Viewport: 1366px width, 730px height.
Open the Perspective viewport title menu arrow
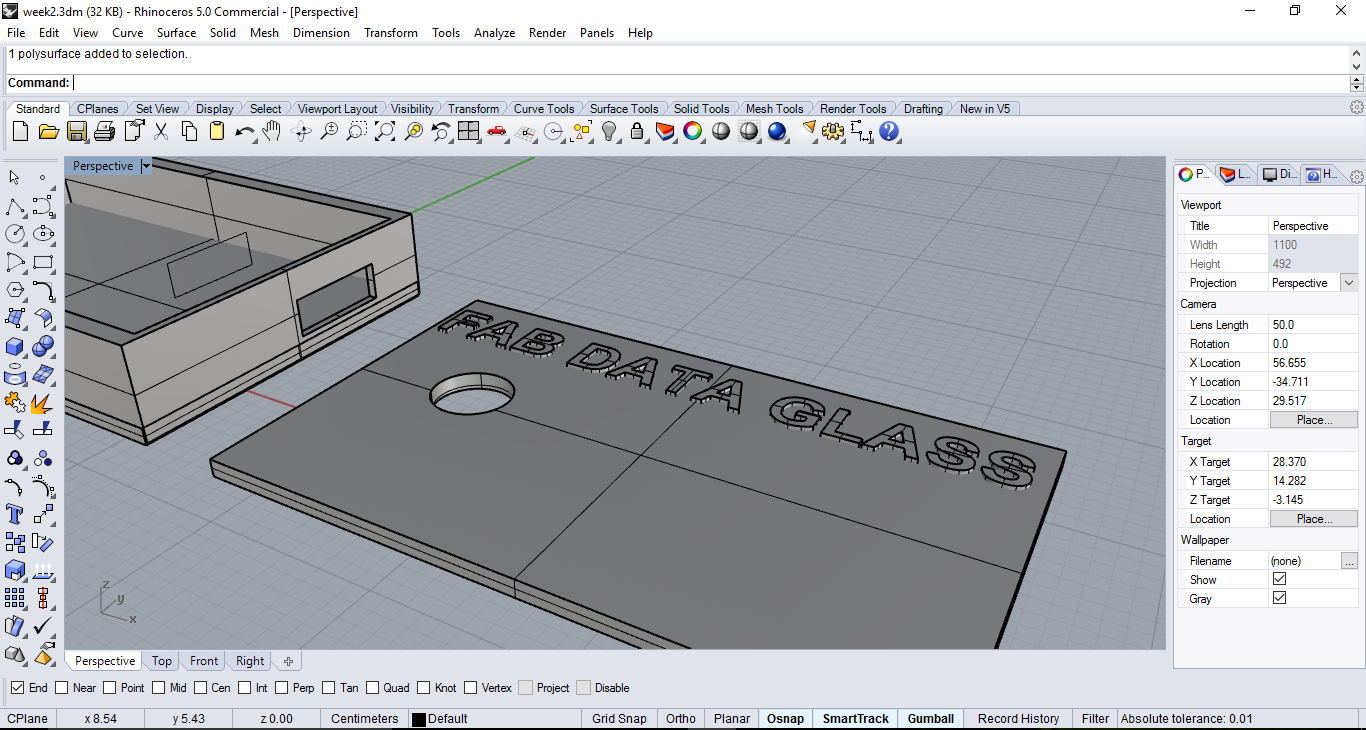(x=146, y=166)
